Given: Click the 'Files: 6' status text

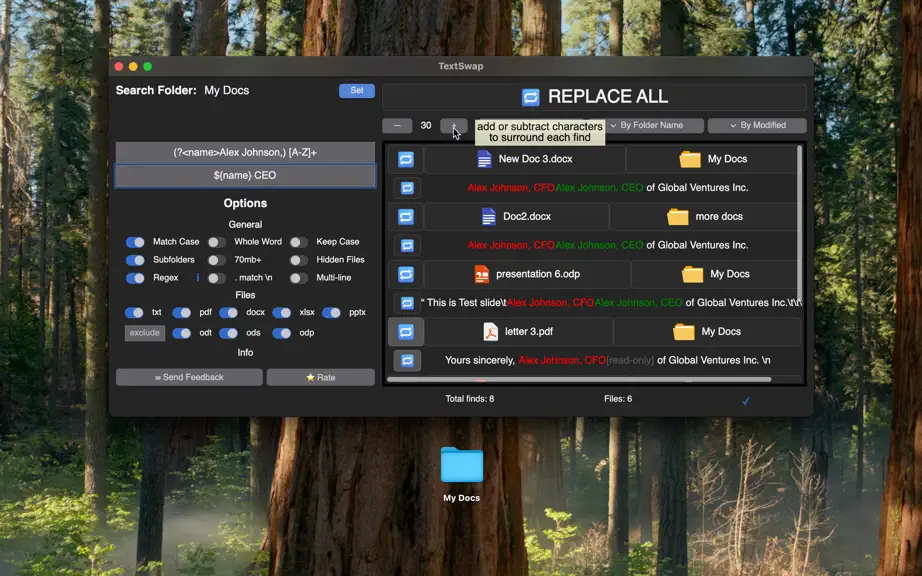Looking at the screenshot, I should coord(618,399).
